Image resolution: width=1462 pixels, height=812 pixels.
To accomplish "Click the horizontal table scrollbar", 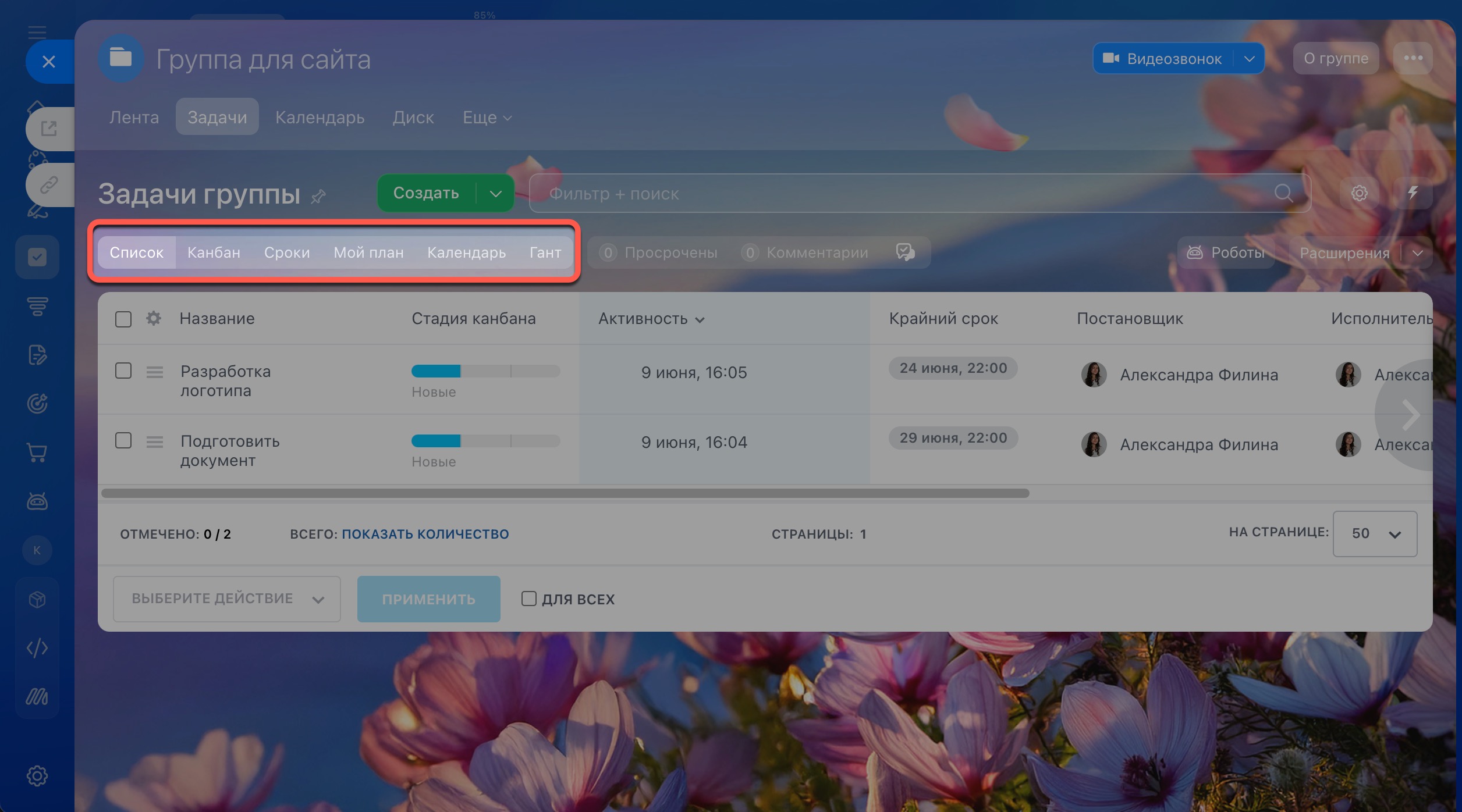I will (565, 493).
